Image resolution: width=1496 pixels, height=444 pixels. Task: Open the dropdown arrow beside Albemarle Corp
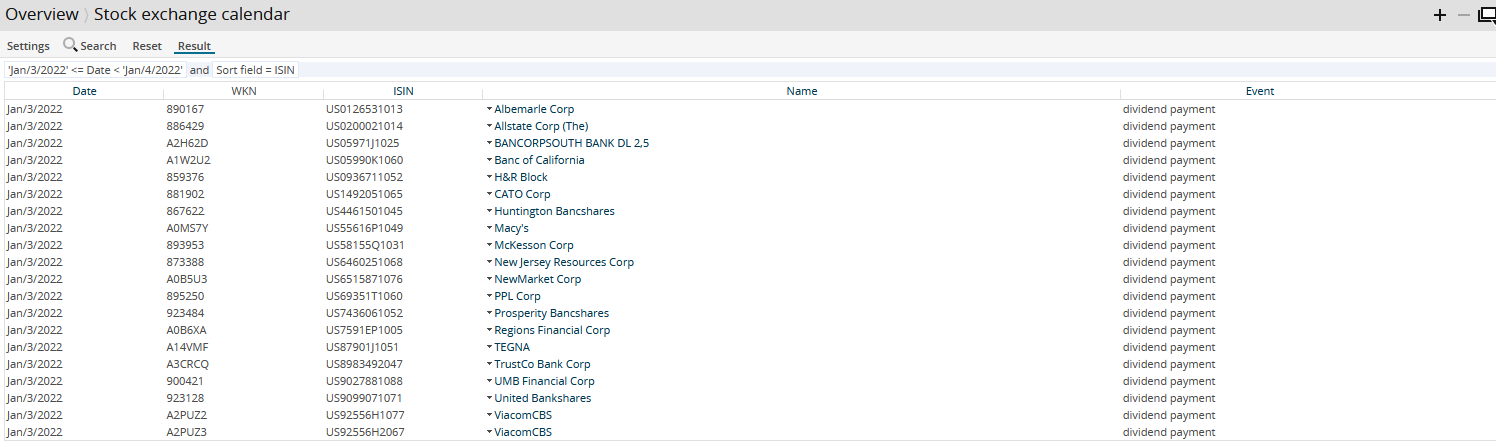489,109
